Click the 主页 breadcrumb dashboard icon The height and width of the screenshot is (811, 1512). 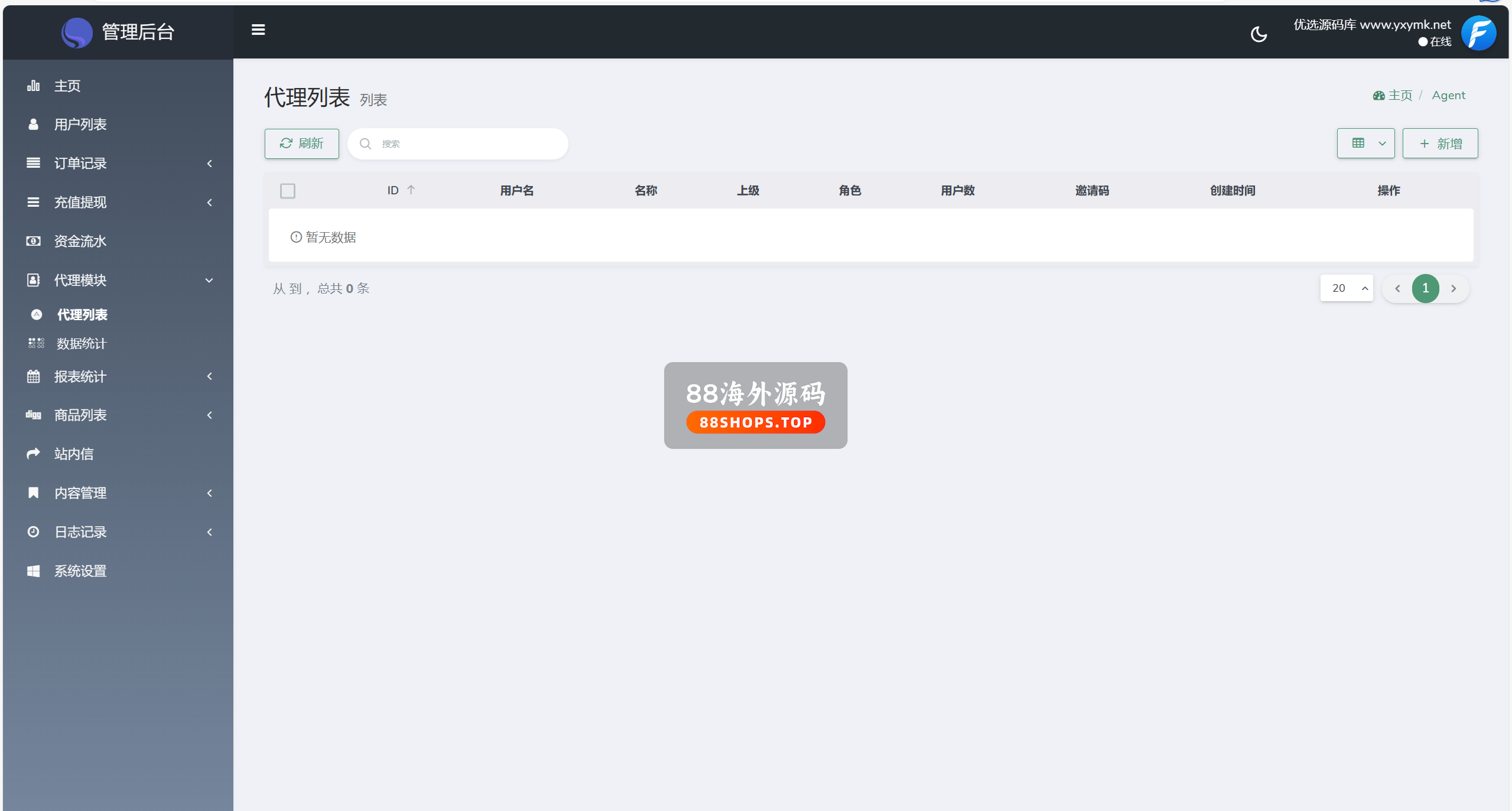click(x=1378, y=96)
